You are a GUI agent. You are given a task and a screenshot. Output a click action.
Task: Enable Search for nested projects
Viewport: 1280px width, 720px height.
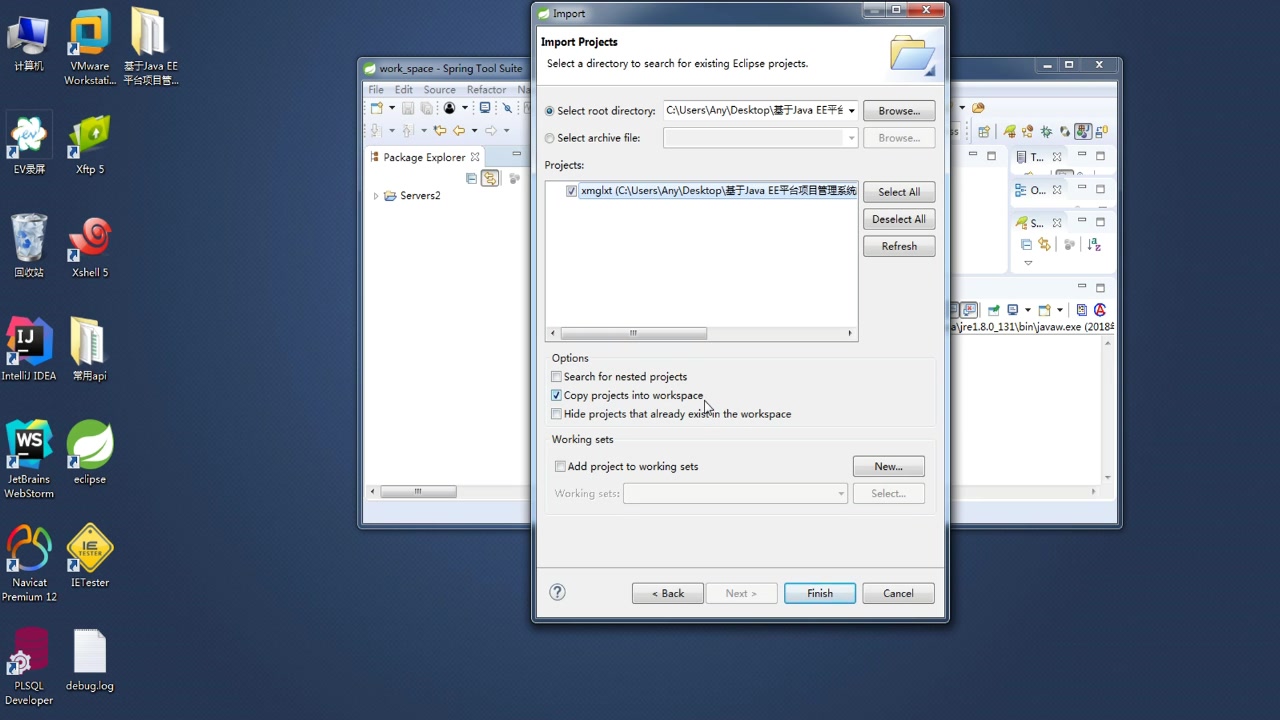pos(557,377)
